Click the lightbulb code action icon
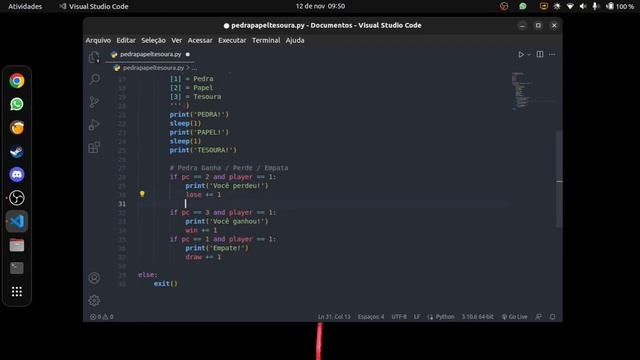This screenshot has height=360, width=640. click(x=142, y=194)
